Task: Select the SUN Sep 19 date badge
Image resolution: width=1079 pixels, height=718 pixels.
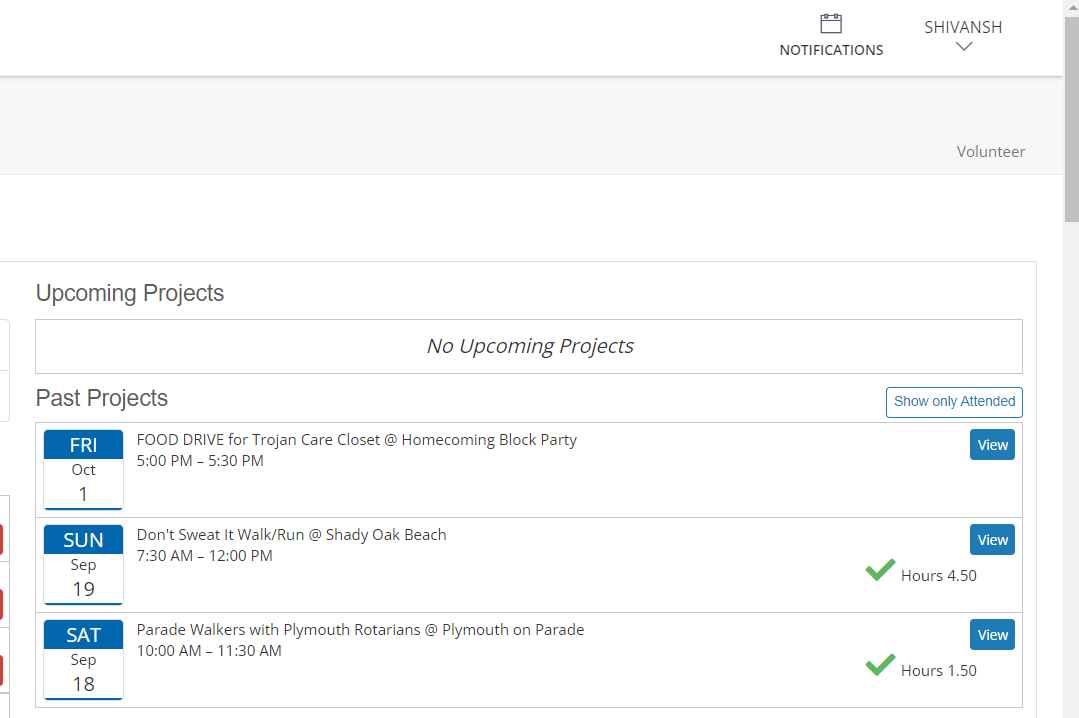Action: click(84, 564)
